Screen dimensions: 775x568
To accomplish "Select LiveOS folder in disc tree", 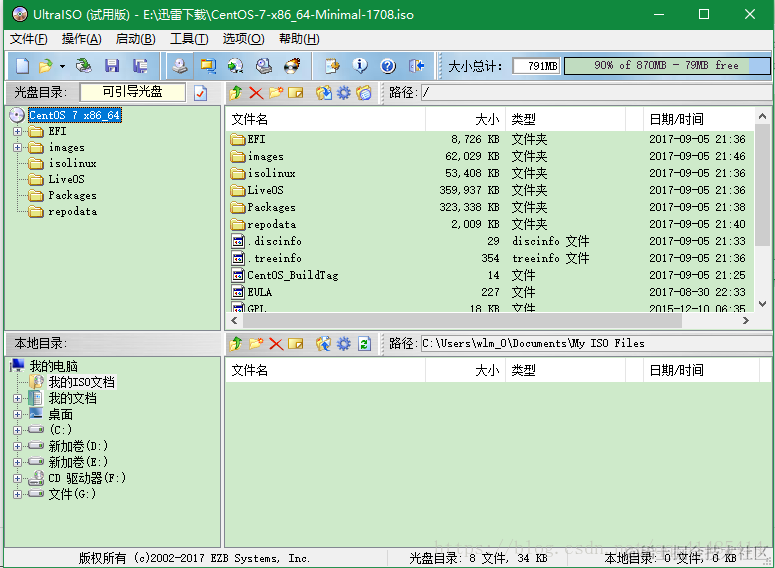I will 66,179.
